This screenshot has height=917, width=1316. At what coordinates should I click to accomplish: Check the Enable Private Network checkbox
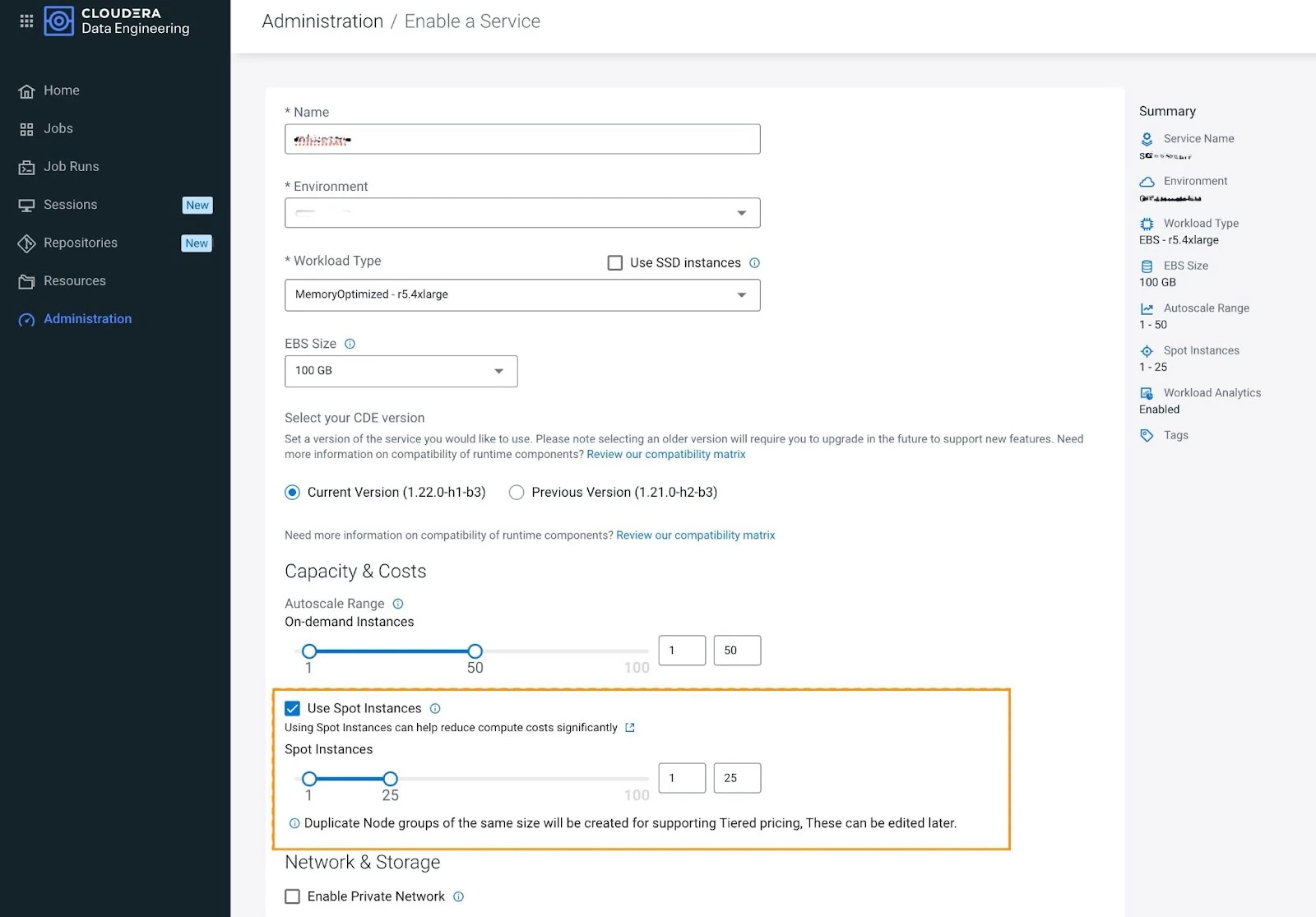[x=292, y=896]
